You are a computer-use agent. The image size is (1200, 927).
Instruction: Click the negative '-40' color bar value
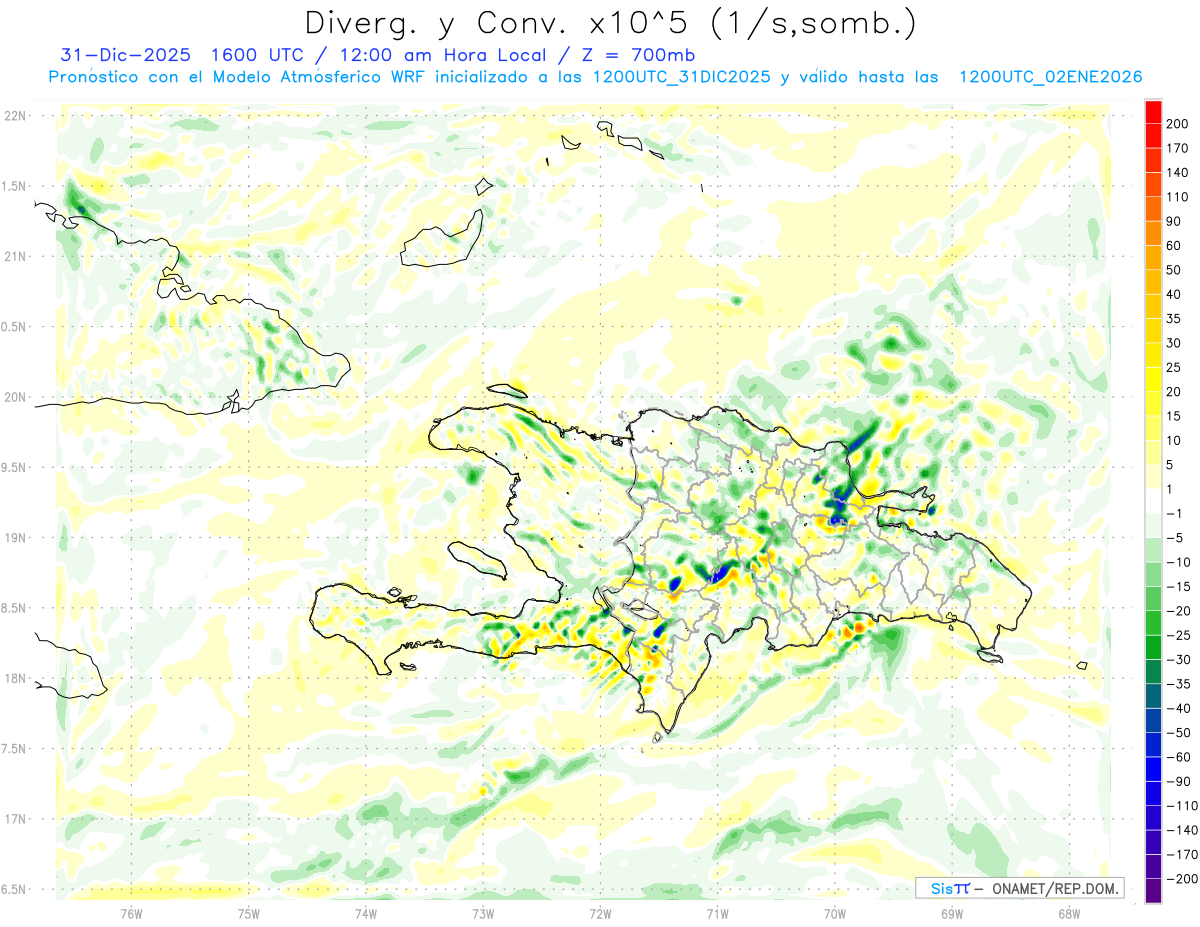[1181, 708]
